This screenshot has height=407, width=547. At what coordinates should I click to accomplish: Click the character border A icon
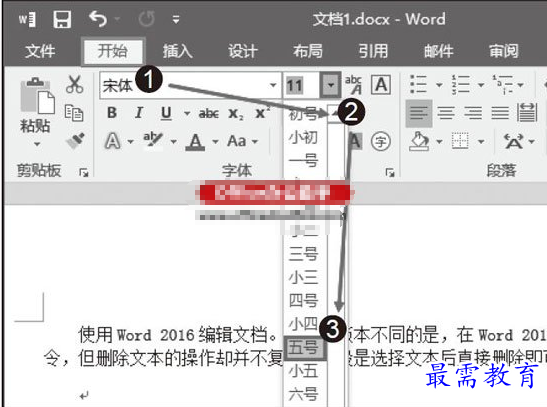coord(381,84)
